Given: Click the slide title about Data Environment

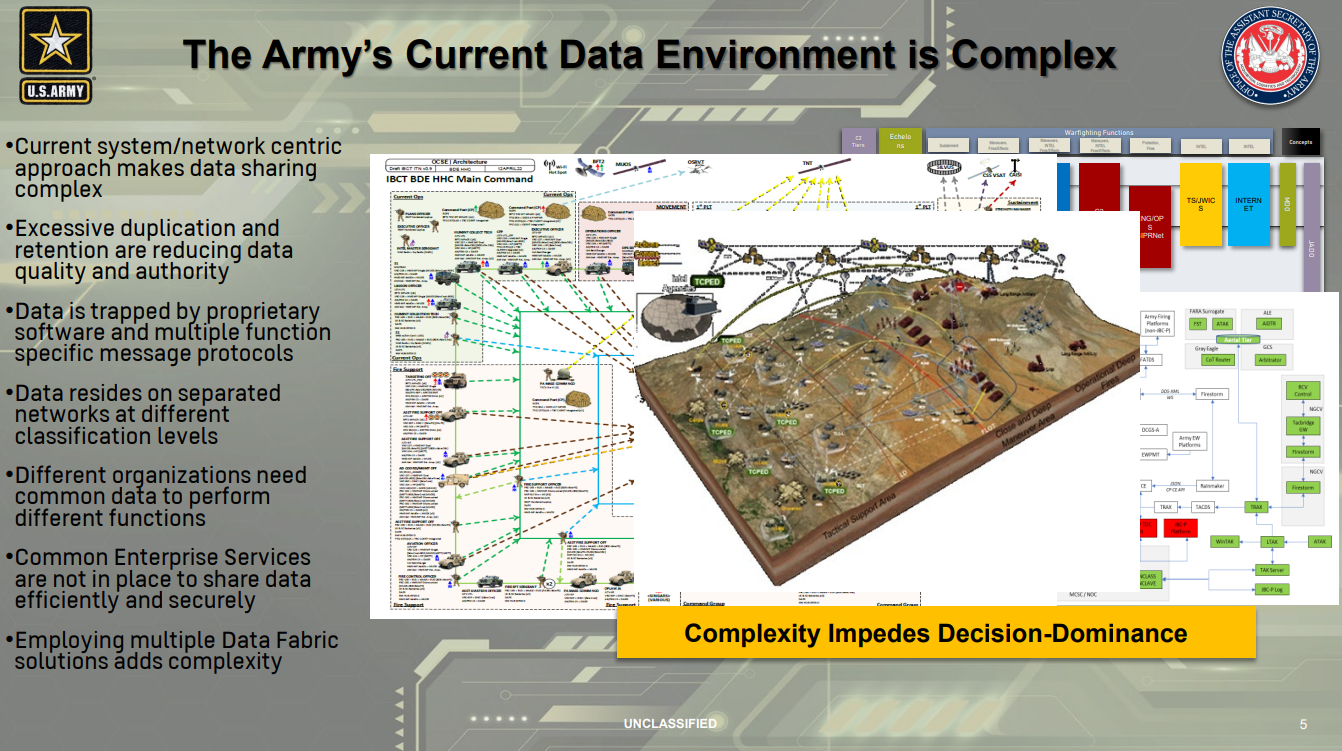Looking at the screenshot, I should tap(650, 54).
